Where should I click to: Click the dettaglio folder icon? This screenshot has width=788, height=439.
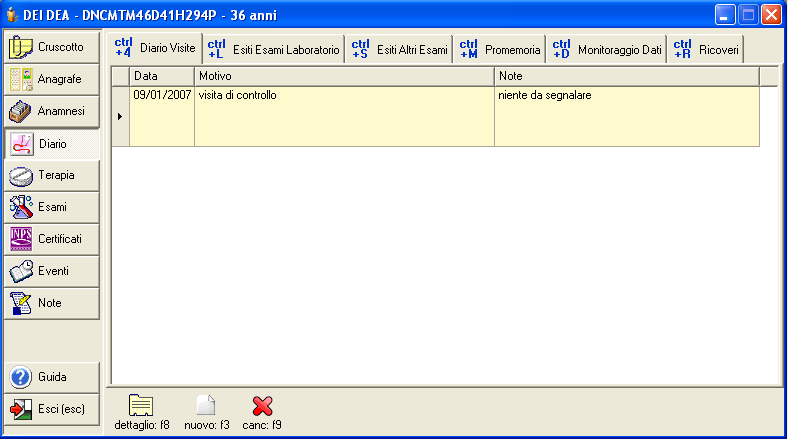tap(141, 405)
